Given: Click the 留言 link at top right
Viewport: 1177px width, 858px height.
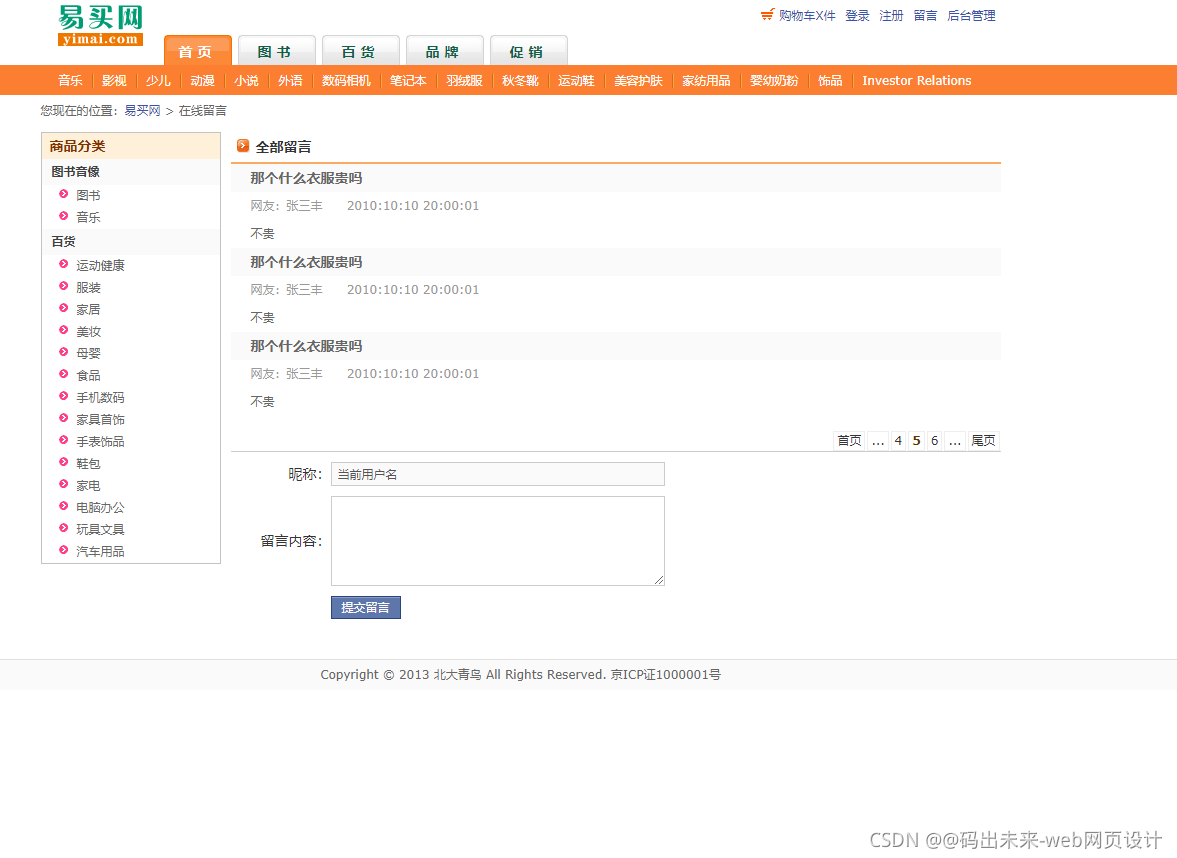Looking at the screenshot, I should tap(925, 15).
